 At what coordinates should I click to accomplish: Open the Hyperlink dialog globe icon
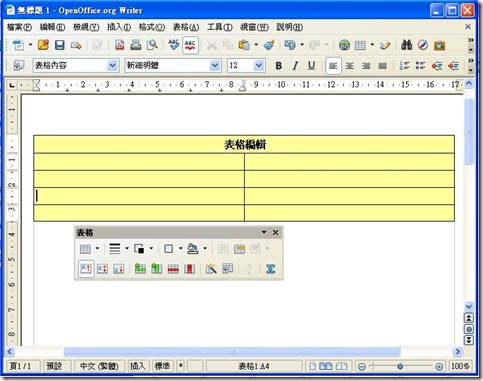point(344,45)
